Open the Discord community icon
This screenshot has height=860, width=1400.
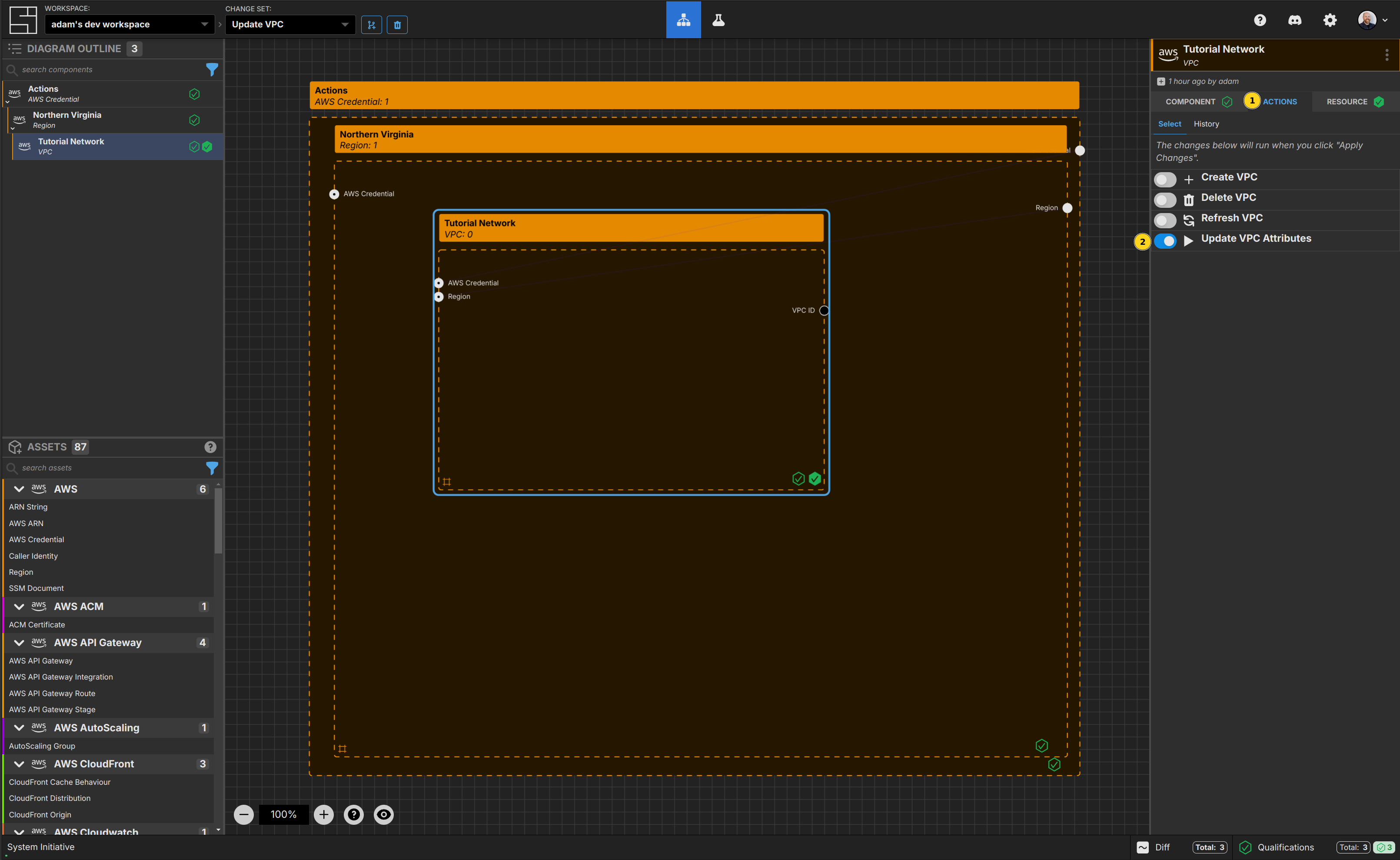(x=1295, y=20)
